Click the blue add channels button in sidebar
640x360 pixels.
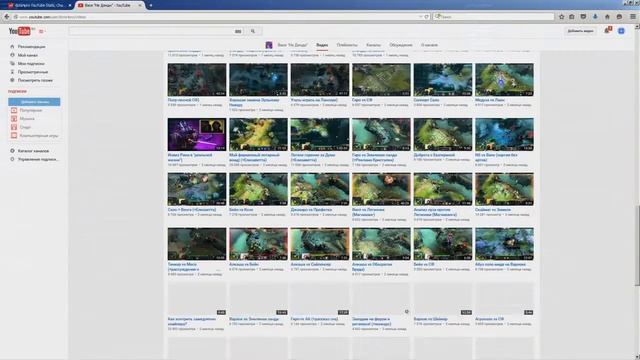tap(34, 102)
